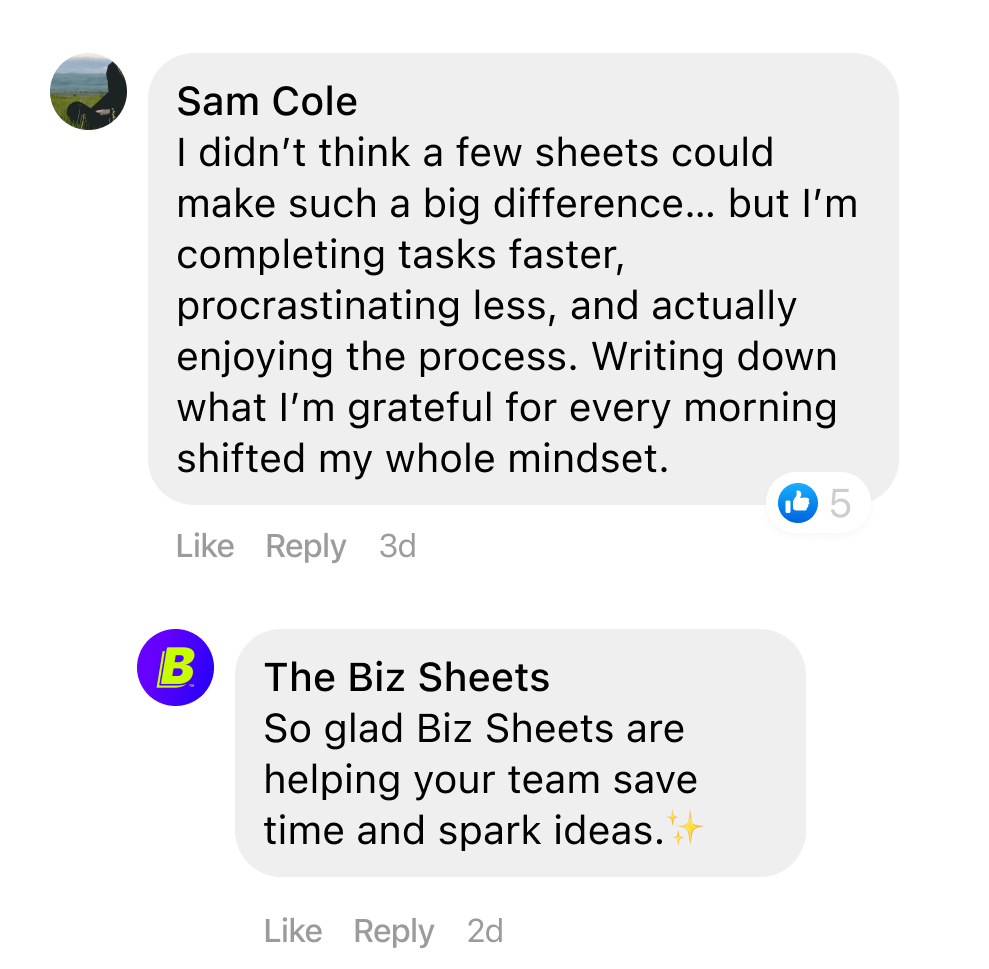Click 'So glad Biz Sheets are' text
The height and width of the screenshot is (969, 989).
click(474, 730)
